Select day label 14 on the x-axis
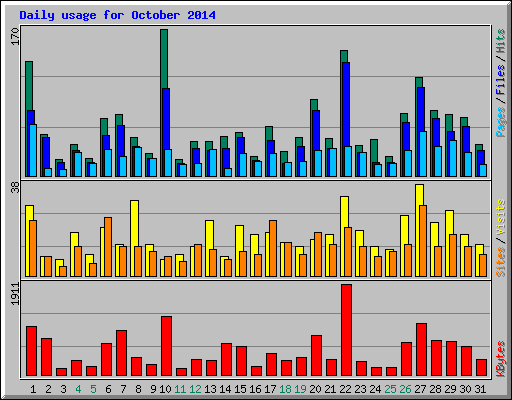This screenshot has width=512, height=400. tap(225, 389)
